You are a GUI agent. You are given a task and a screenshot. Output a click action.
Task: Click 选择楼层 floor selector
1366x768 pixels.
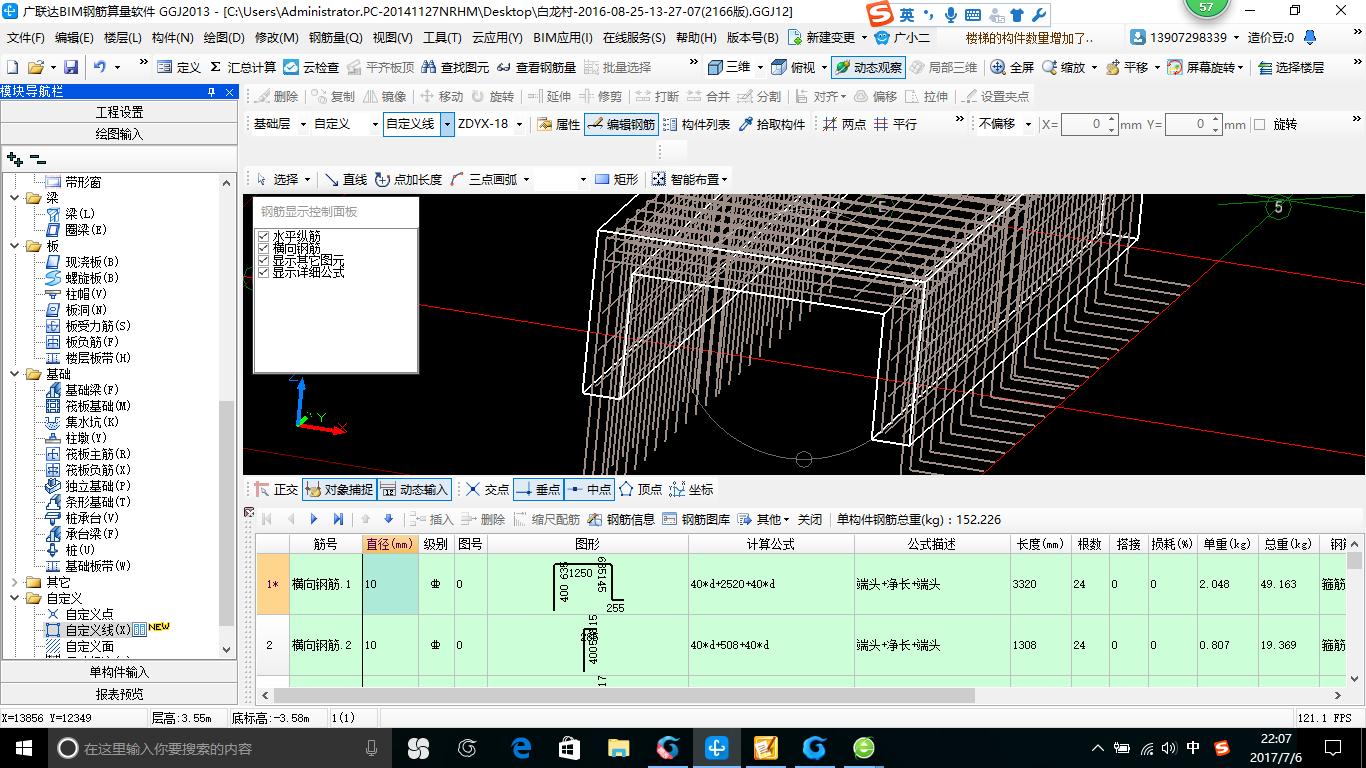point(1291,67)
